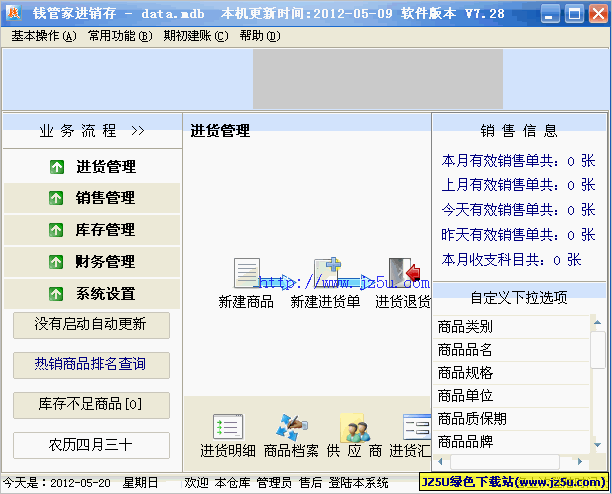
Task: Click green arrow icon beside 进货管理
Action: pyautogui.click(x=57, y=167)
